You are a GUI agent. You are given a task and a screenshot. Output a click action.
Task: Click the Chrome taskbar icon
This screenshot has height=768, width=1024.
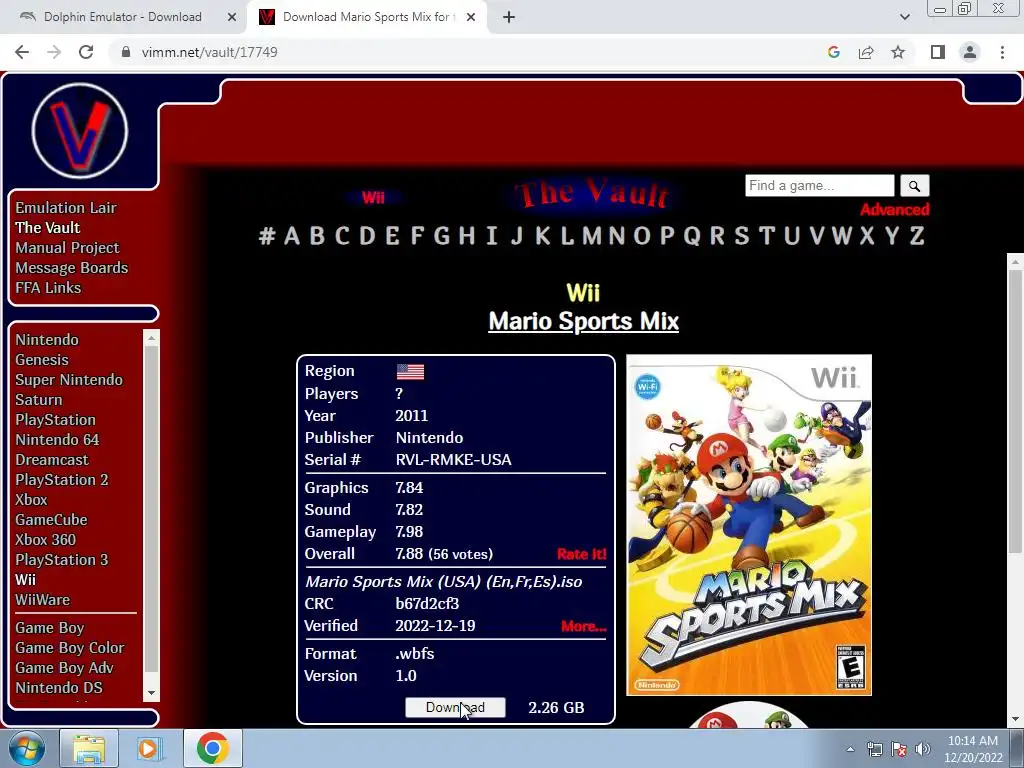point(212,748)
